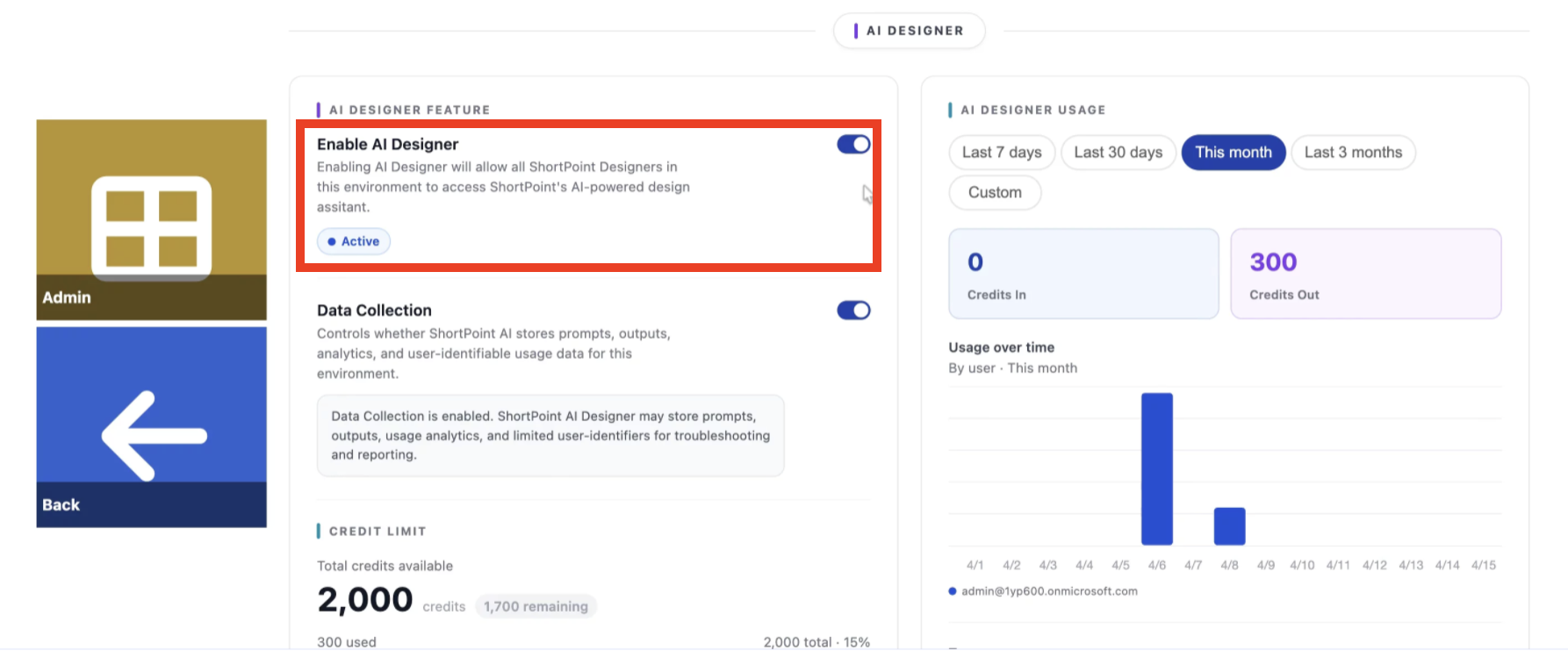
Task: Click the AI DESIGNER USAGE heading
Action: coord(1033,110)
